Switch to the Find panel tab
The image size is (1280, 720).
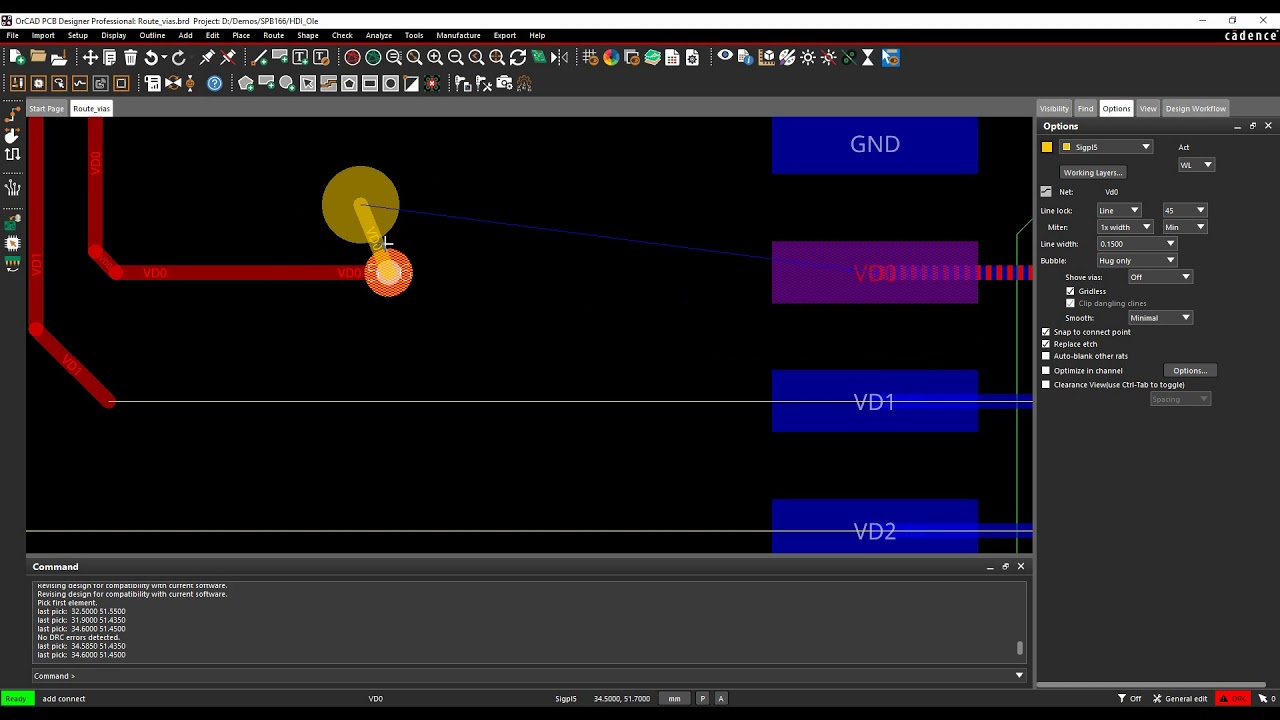(1085, 108)
